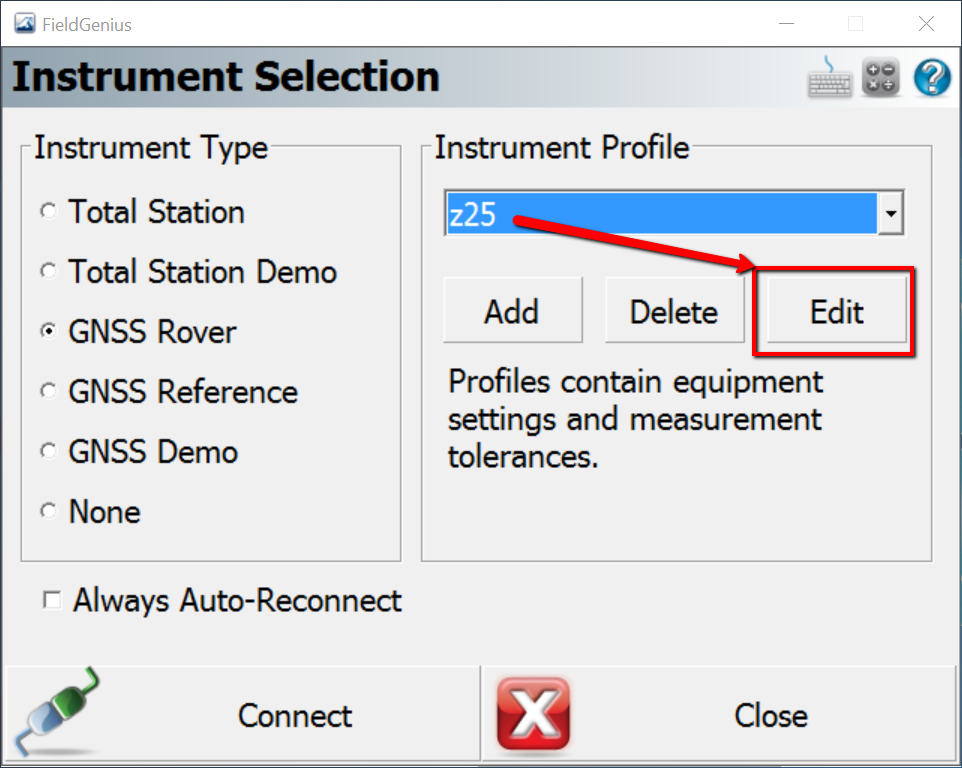Click the FieldGenius title bar app icon
962x768 pixels.
[x=24, y=24]
